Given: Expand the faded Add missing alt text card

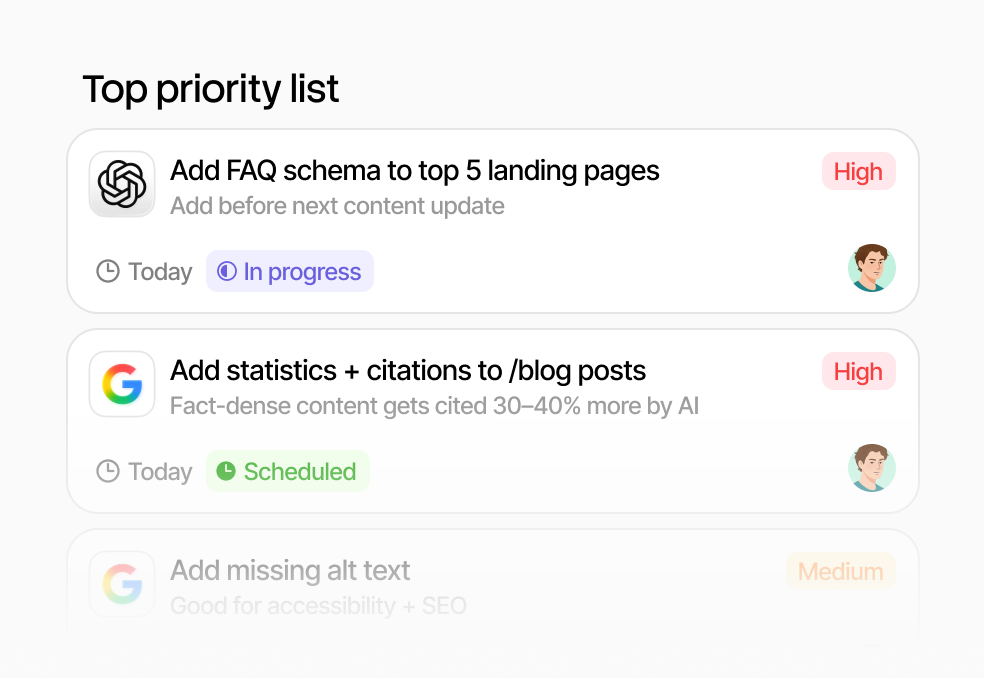Looking at the screenshot, I should click(492, 582).
